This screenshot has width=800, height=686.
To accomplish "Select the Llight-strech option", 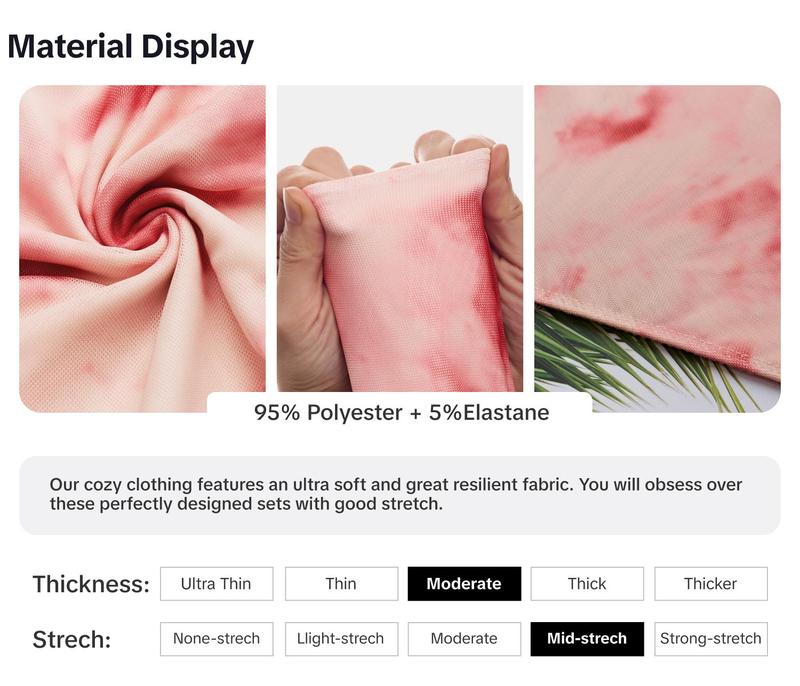I will coord(341,639).
